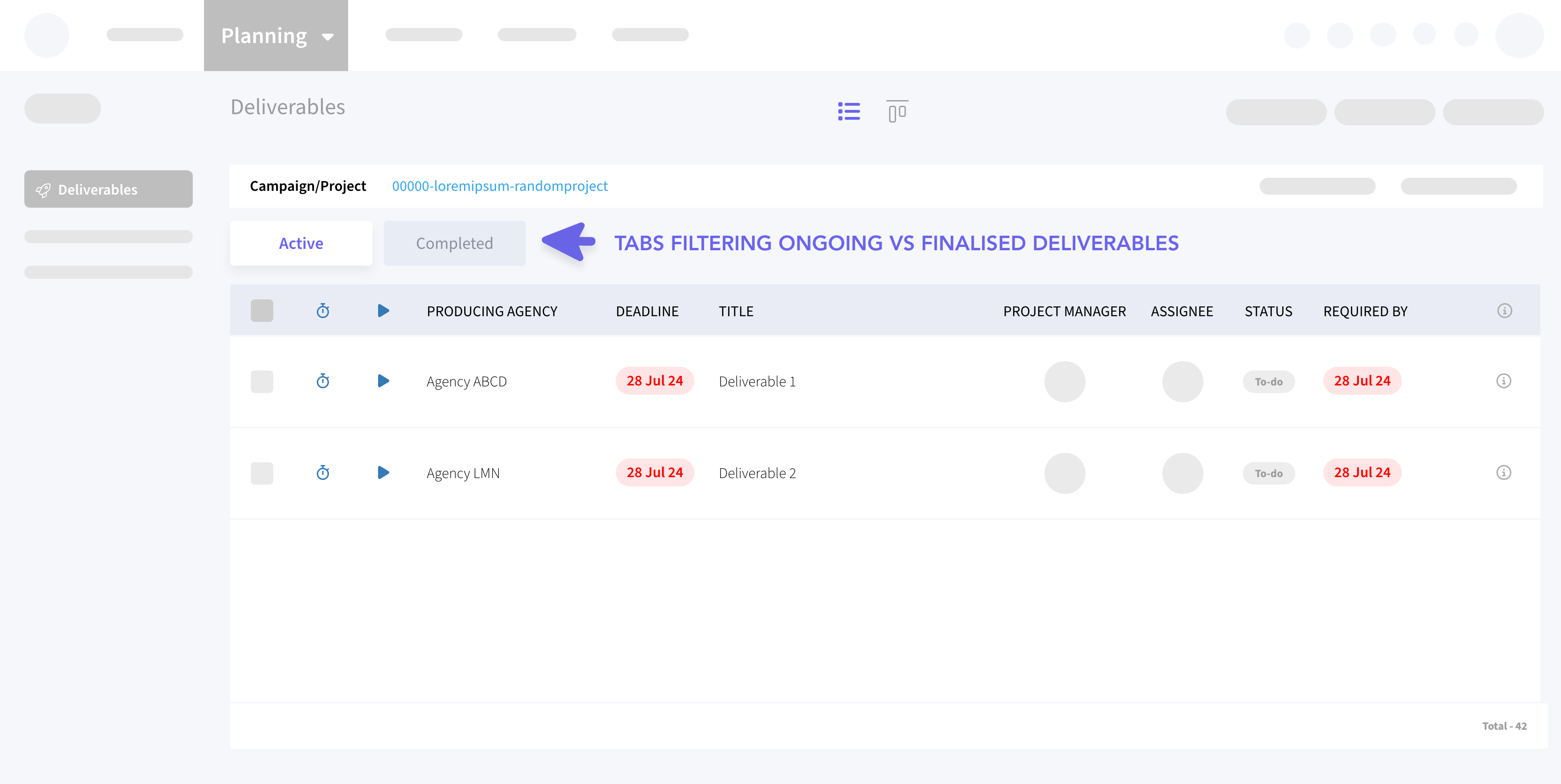
Task: Switch to the Completed tab
Action: coord(454,243)
